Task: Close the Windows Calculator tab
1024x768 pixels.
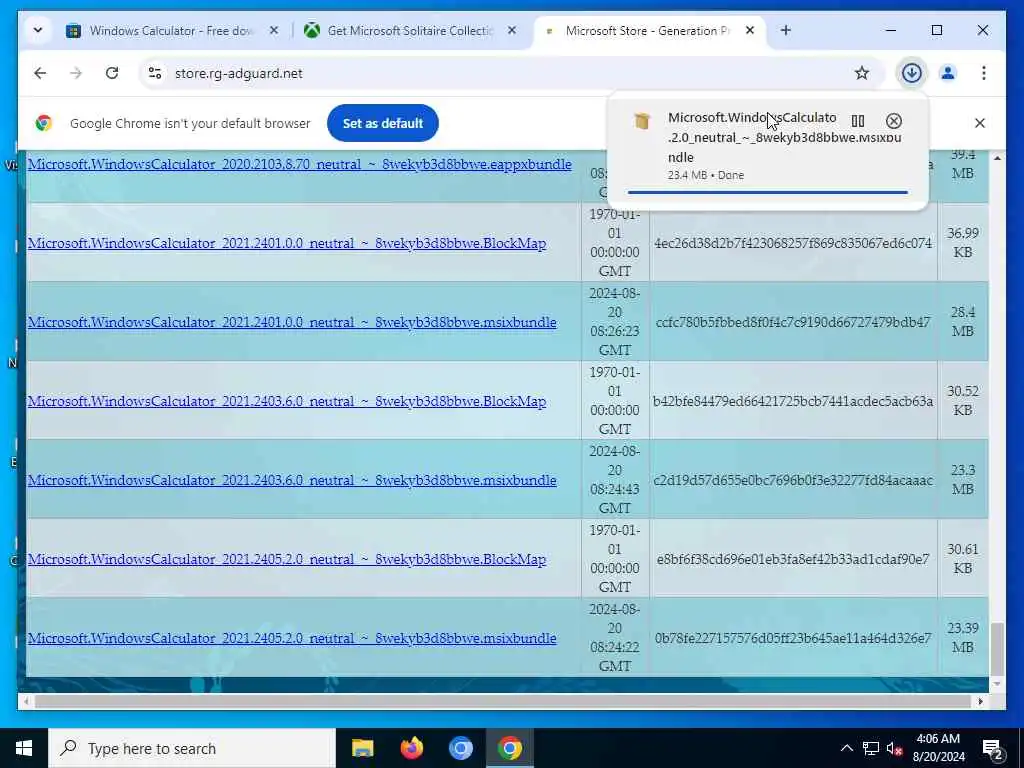Action: [274, 31]
